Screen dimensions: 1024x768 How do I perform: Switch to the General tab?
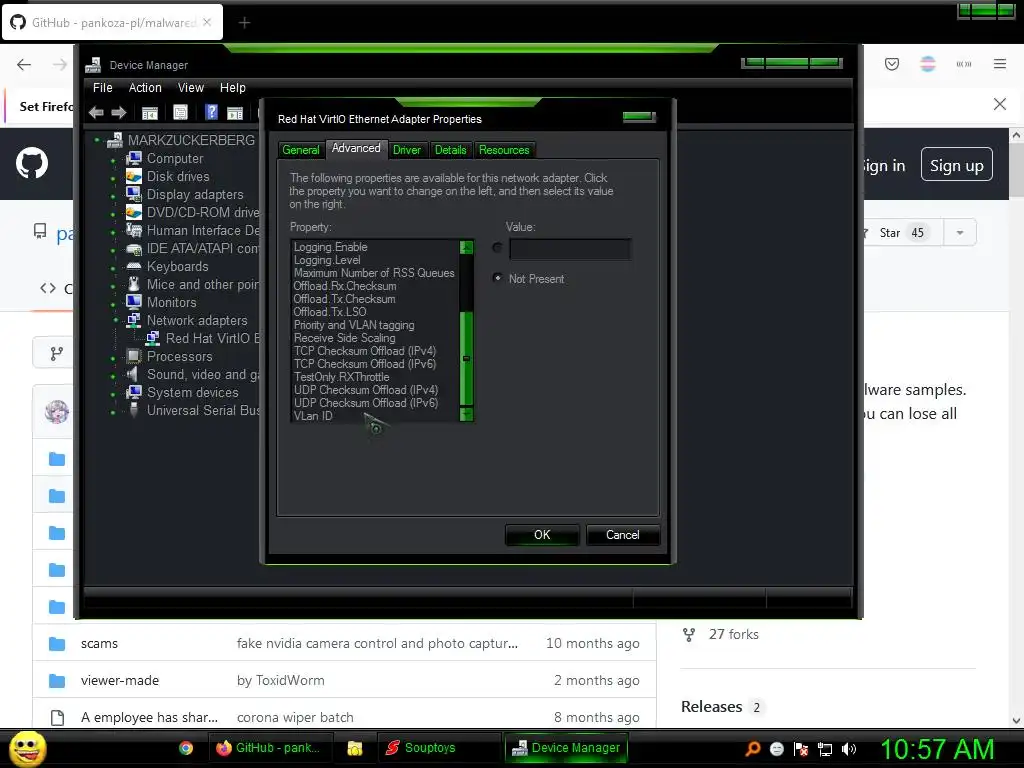tap(300, 150)
